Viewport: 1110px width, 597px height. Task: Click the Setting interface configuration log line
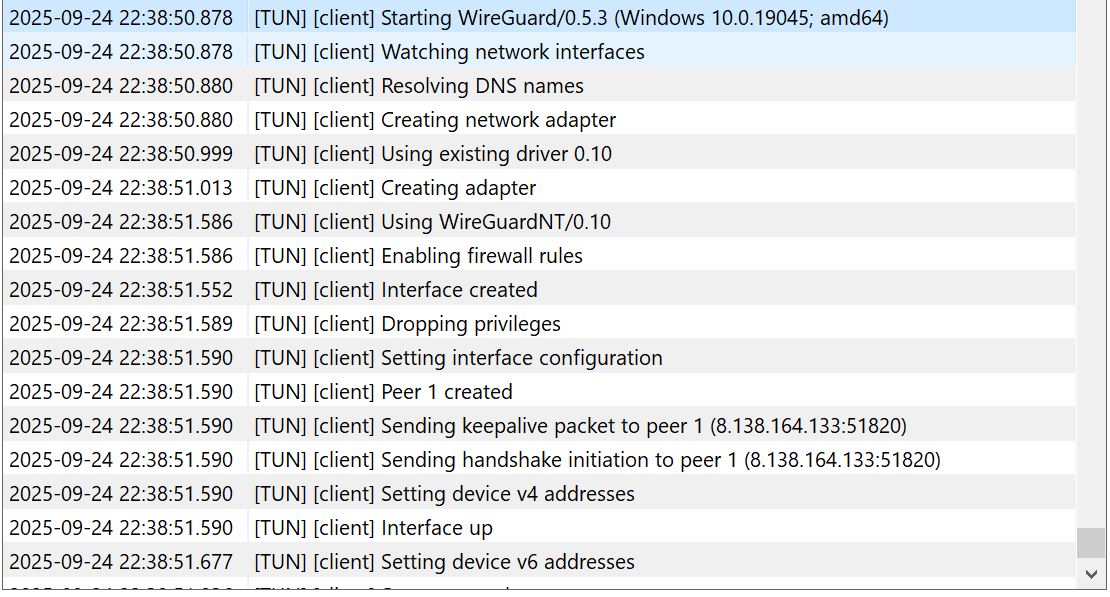[x=521, y=358]
